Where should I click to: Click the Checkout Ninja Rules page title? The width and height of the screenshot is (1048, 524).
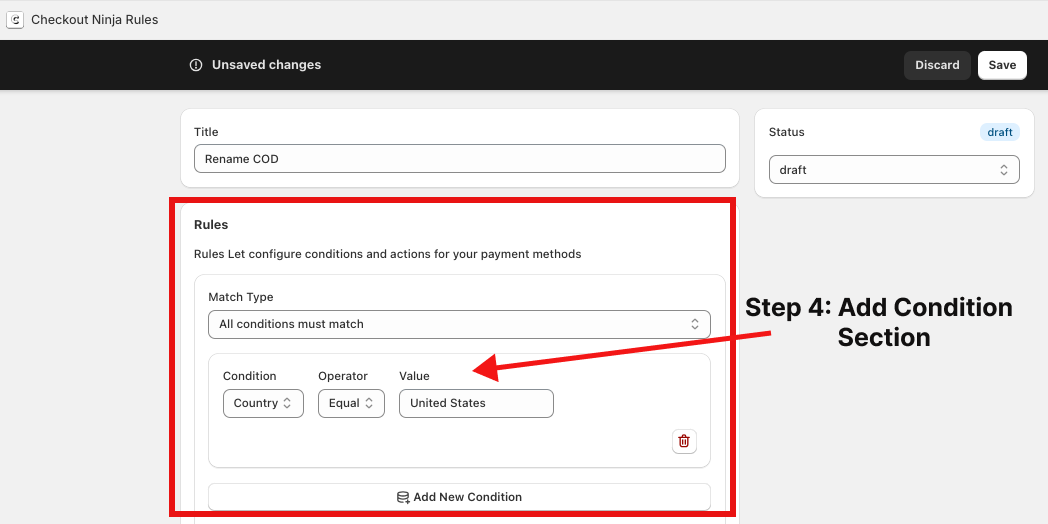tap(94, 20)
